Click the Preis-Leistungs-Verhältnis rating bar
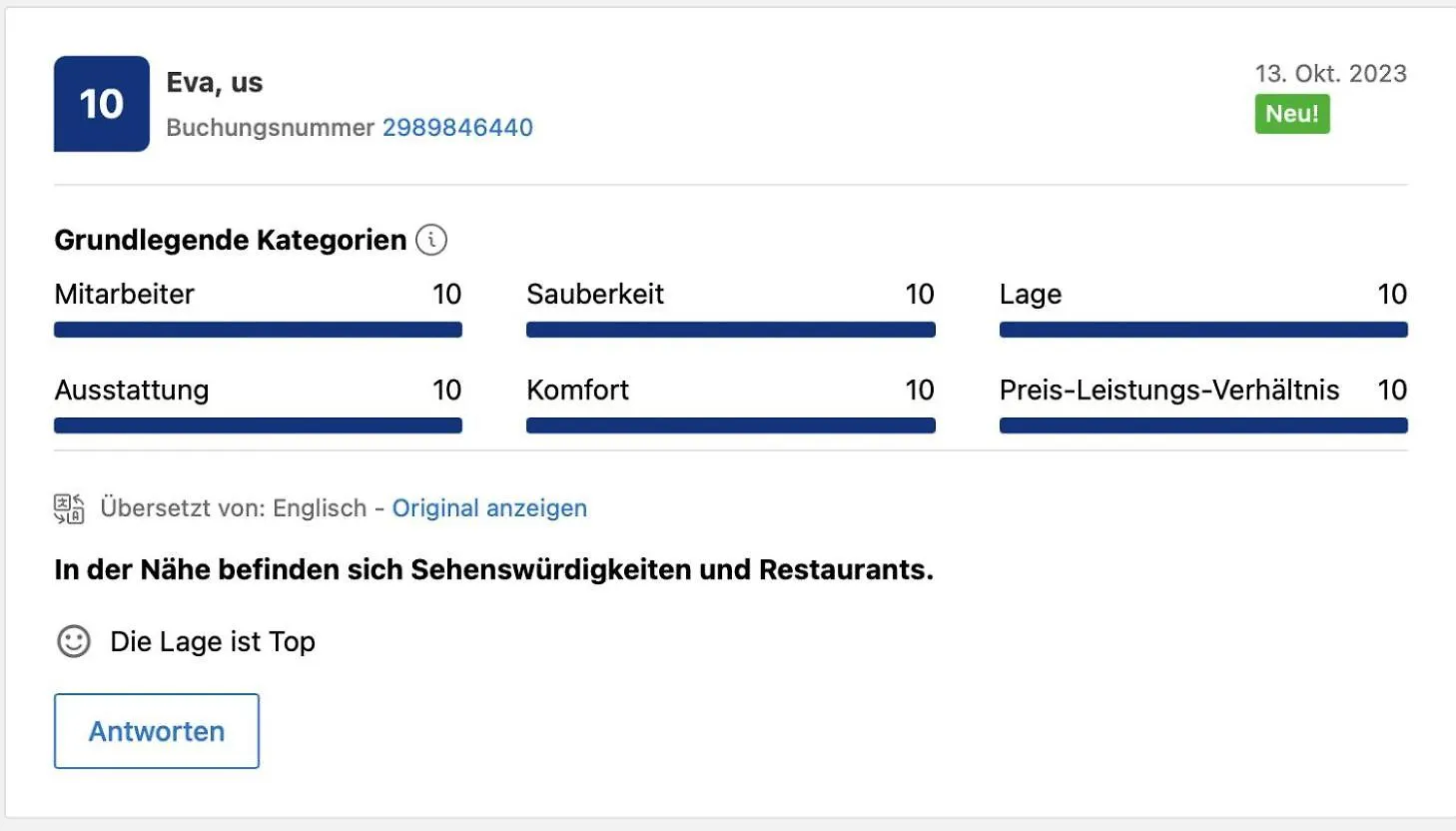1456x831 pixels. pos(1203,425)
